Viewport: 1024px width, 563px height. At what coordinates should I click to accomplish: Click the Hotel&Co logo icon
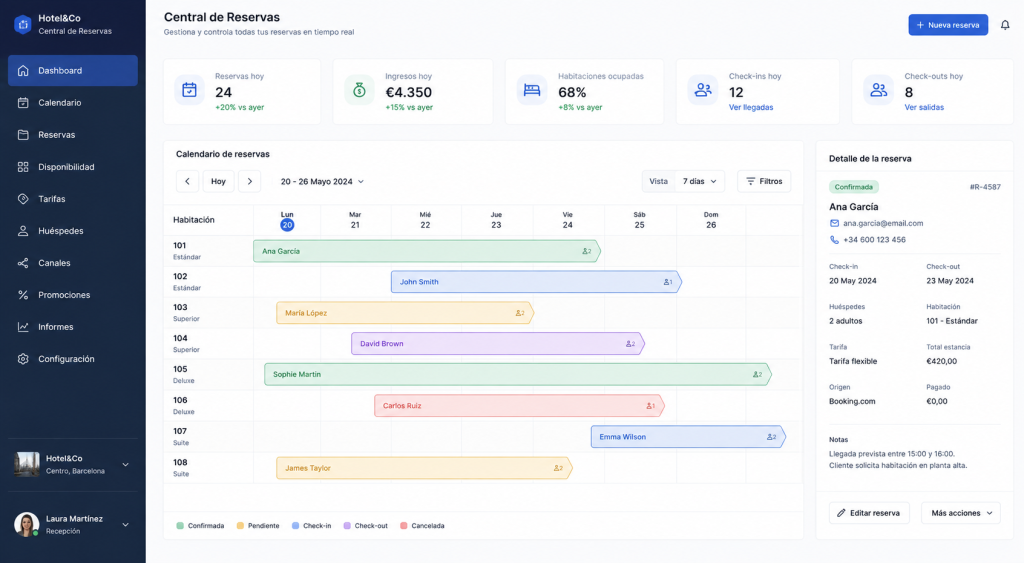point(23,24)
